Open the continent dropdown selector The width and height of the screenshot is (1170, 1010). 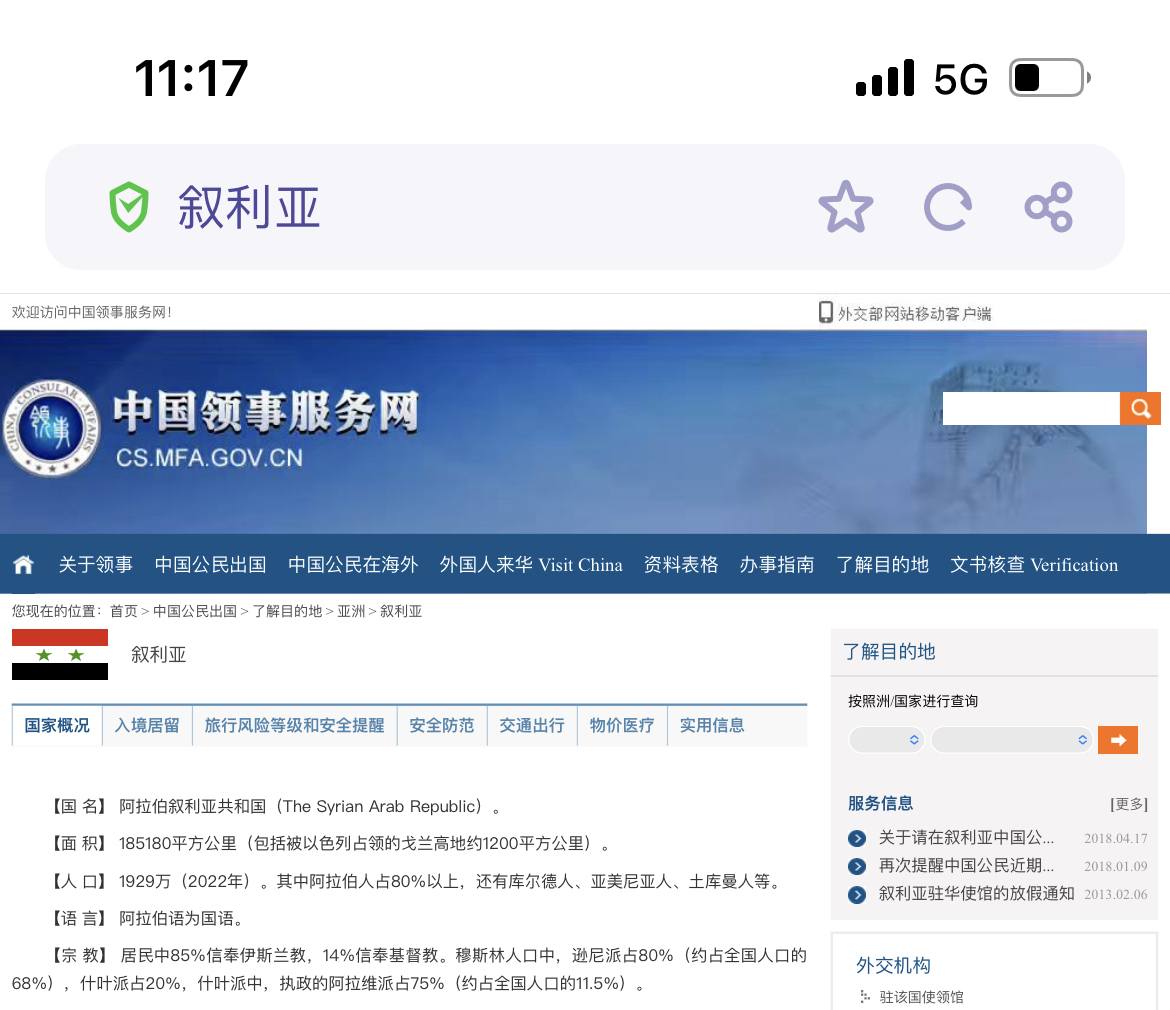(x=886, y=740)
